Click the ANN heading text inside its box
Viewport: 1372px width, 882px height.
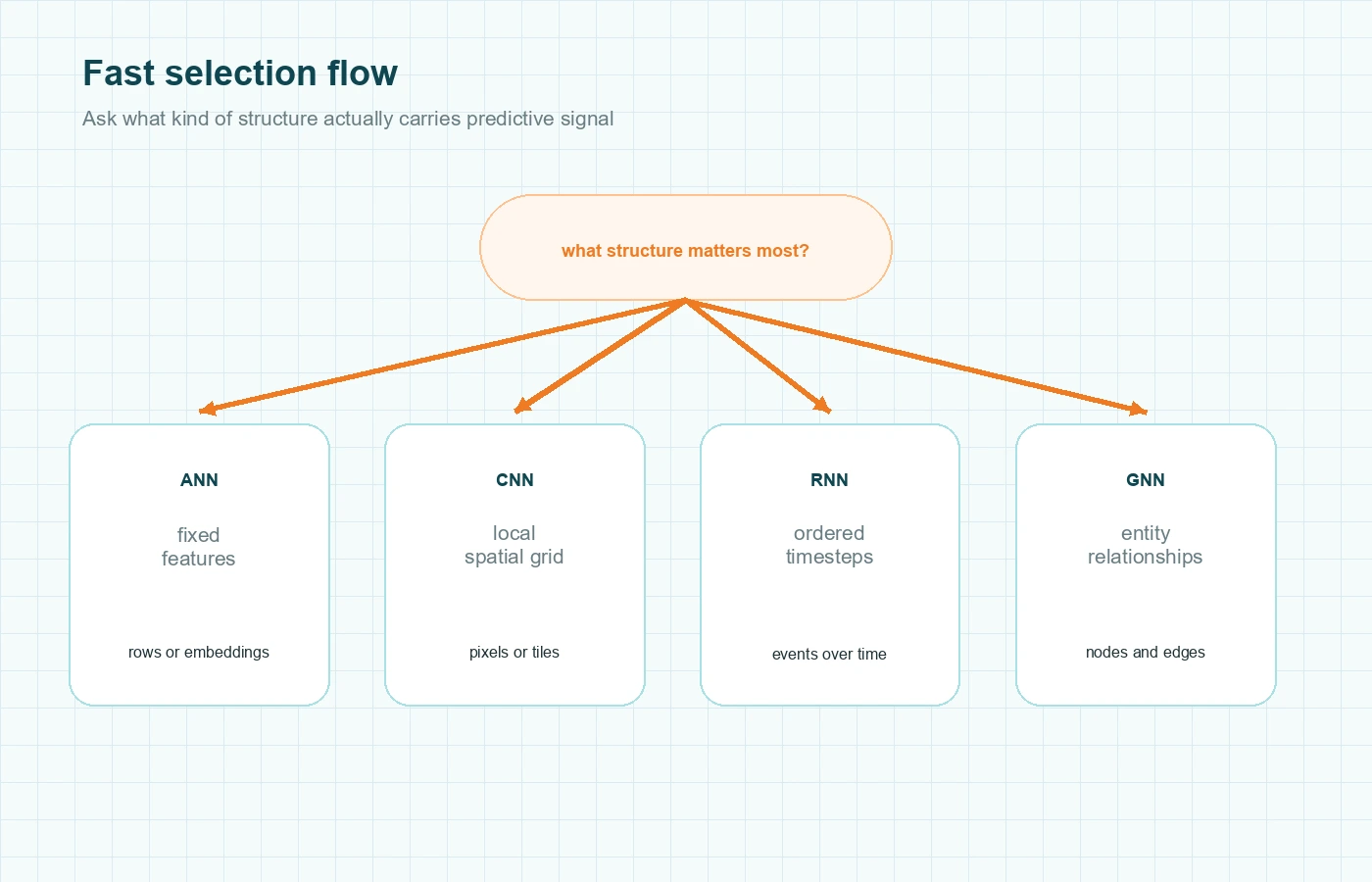tap(199, 480)
